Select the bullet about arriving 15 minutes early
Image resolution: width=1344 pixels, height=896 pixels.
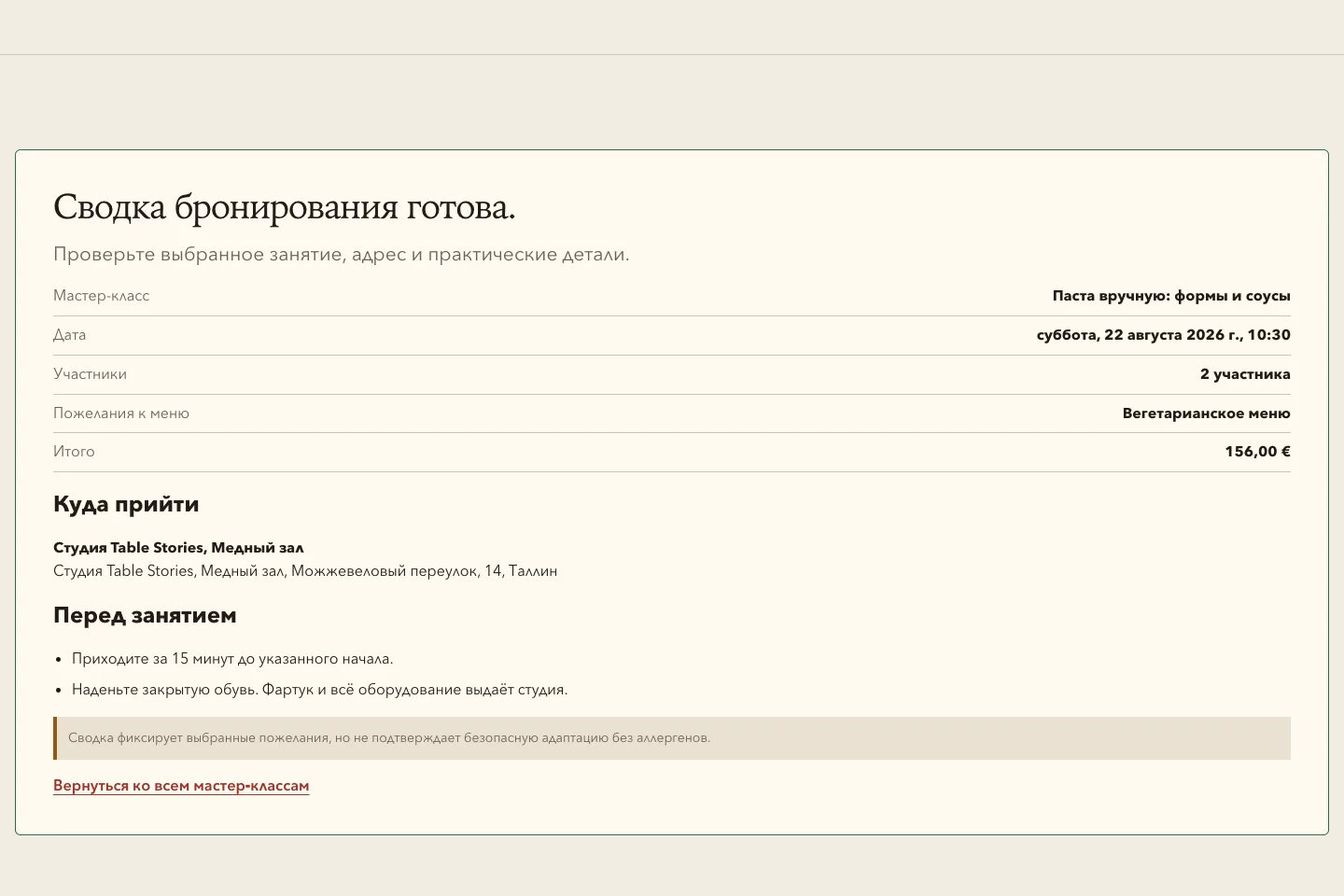tap(232, 659)
